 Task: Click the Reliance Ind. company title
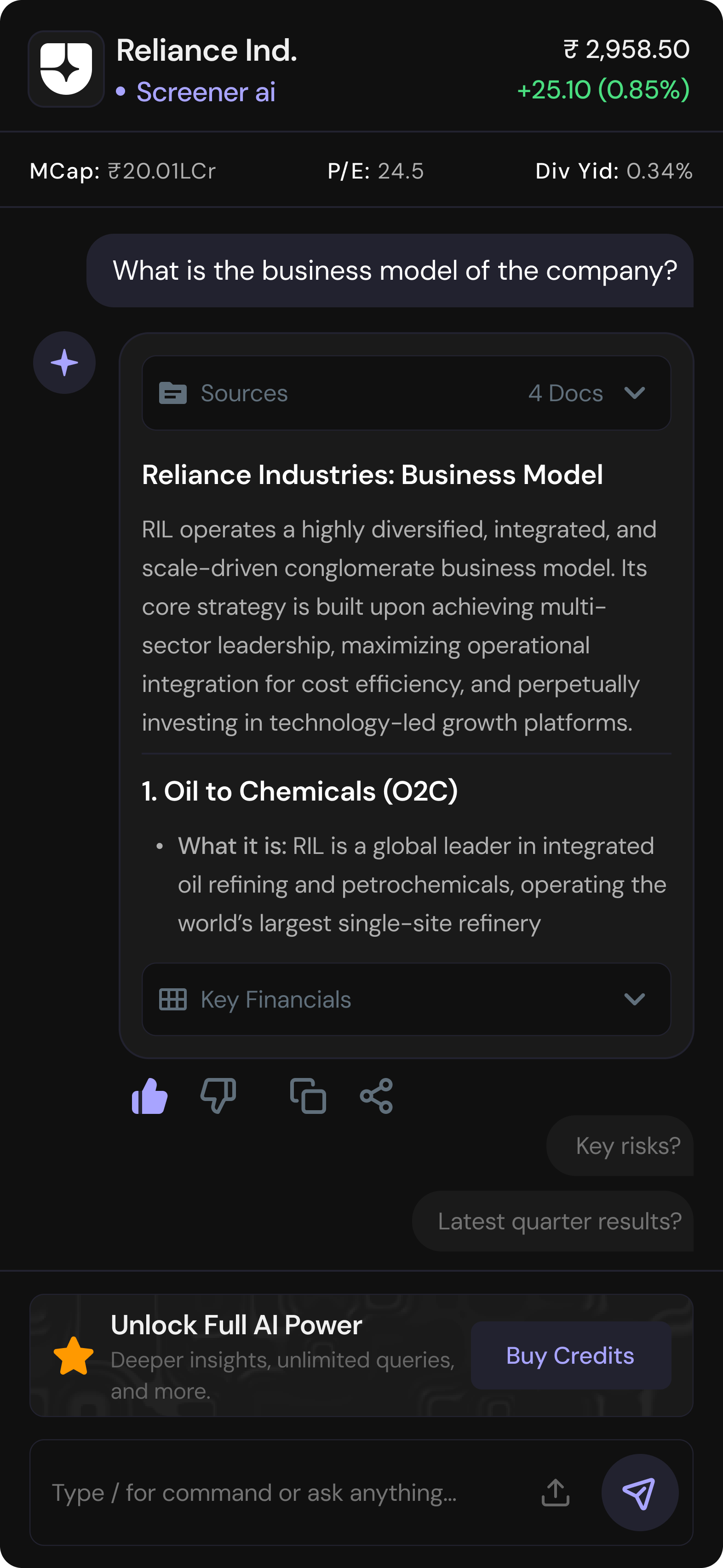click(x=207, y=51)
